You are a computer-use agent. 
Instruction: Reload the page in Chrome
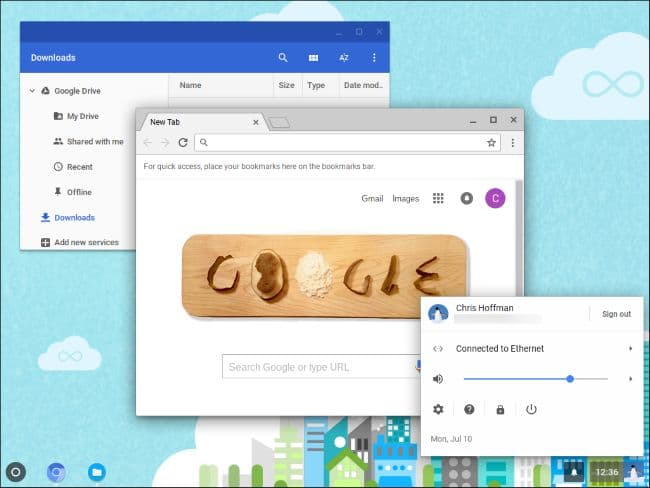point(182,143)
